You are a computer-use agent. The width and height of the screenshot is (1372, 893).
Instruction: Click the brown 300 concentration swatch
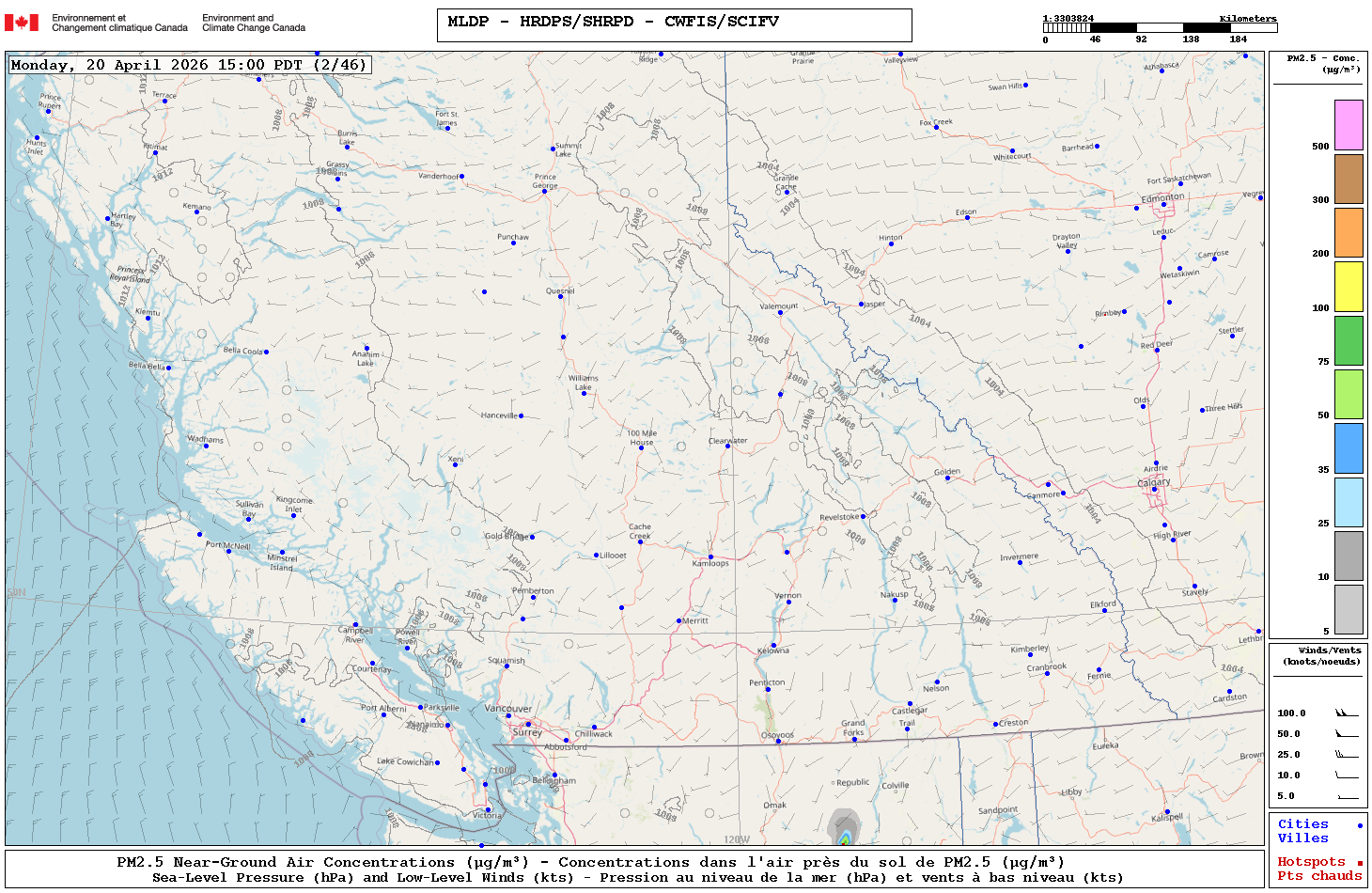tap(1349, 179)
